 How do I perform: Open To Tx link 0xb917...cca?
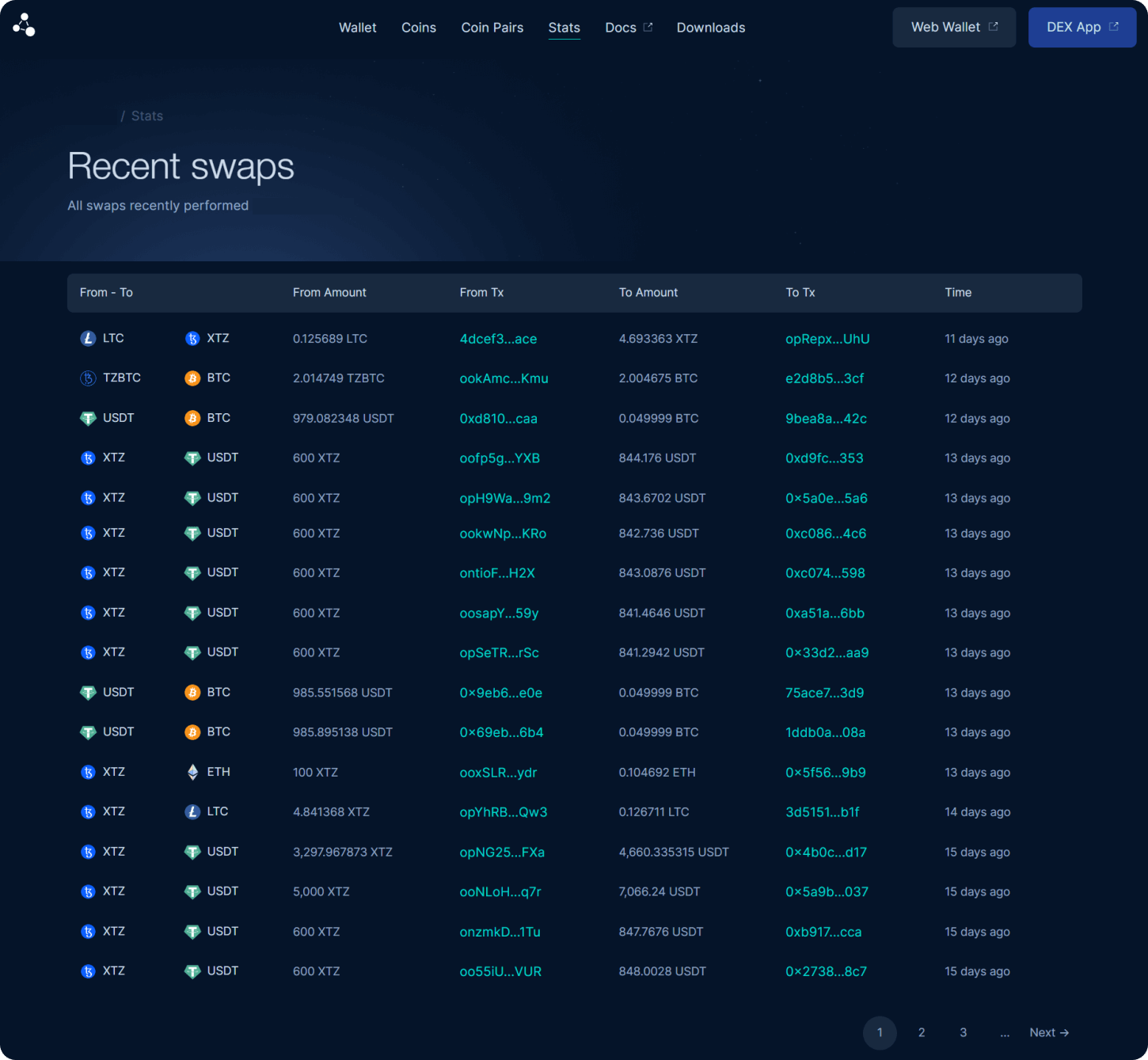[x=823, y=932]
